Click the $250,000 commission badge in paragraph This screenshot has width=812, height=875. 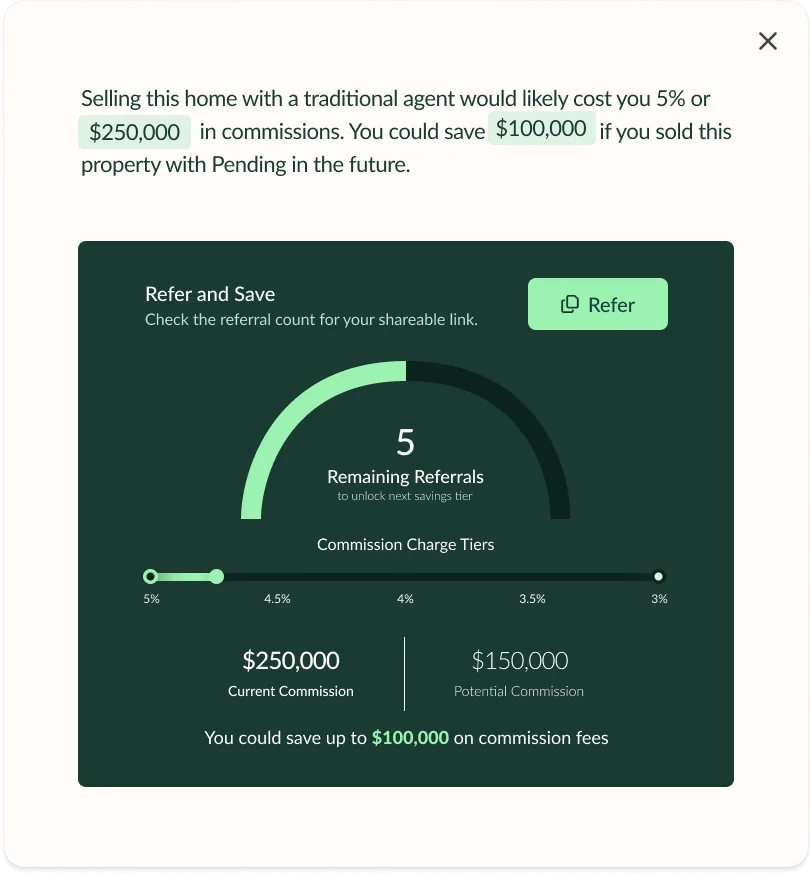tap(134, 132)
